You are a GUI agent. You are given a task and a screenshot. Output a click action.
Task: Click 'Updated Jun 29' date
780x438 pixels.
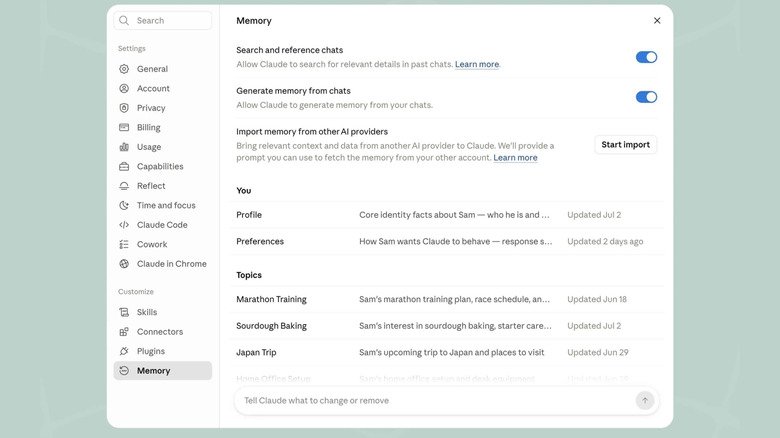point(598,352)
